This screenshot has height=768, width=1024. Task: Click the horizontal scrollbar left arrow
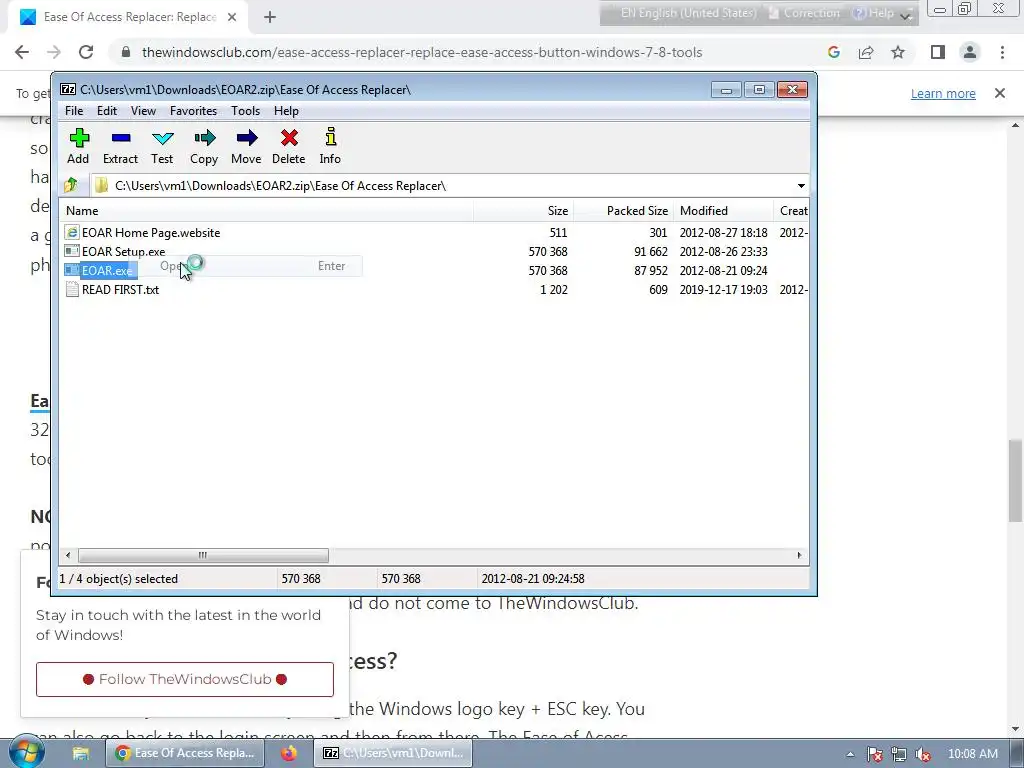68,555
